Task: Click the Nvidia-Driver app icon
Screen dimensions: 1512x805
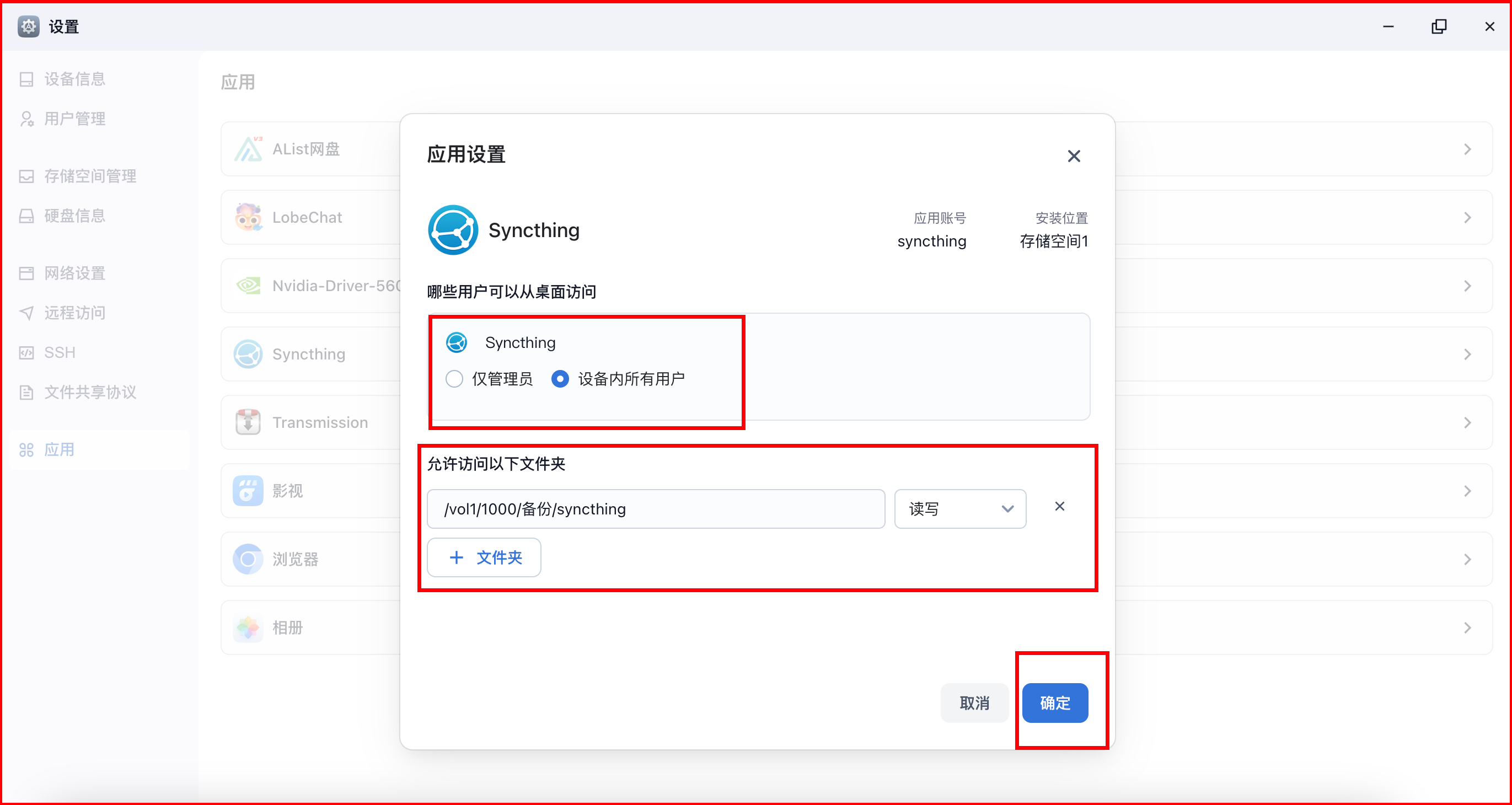Action: click(248, 286)
